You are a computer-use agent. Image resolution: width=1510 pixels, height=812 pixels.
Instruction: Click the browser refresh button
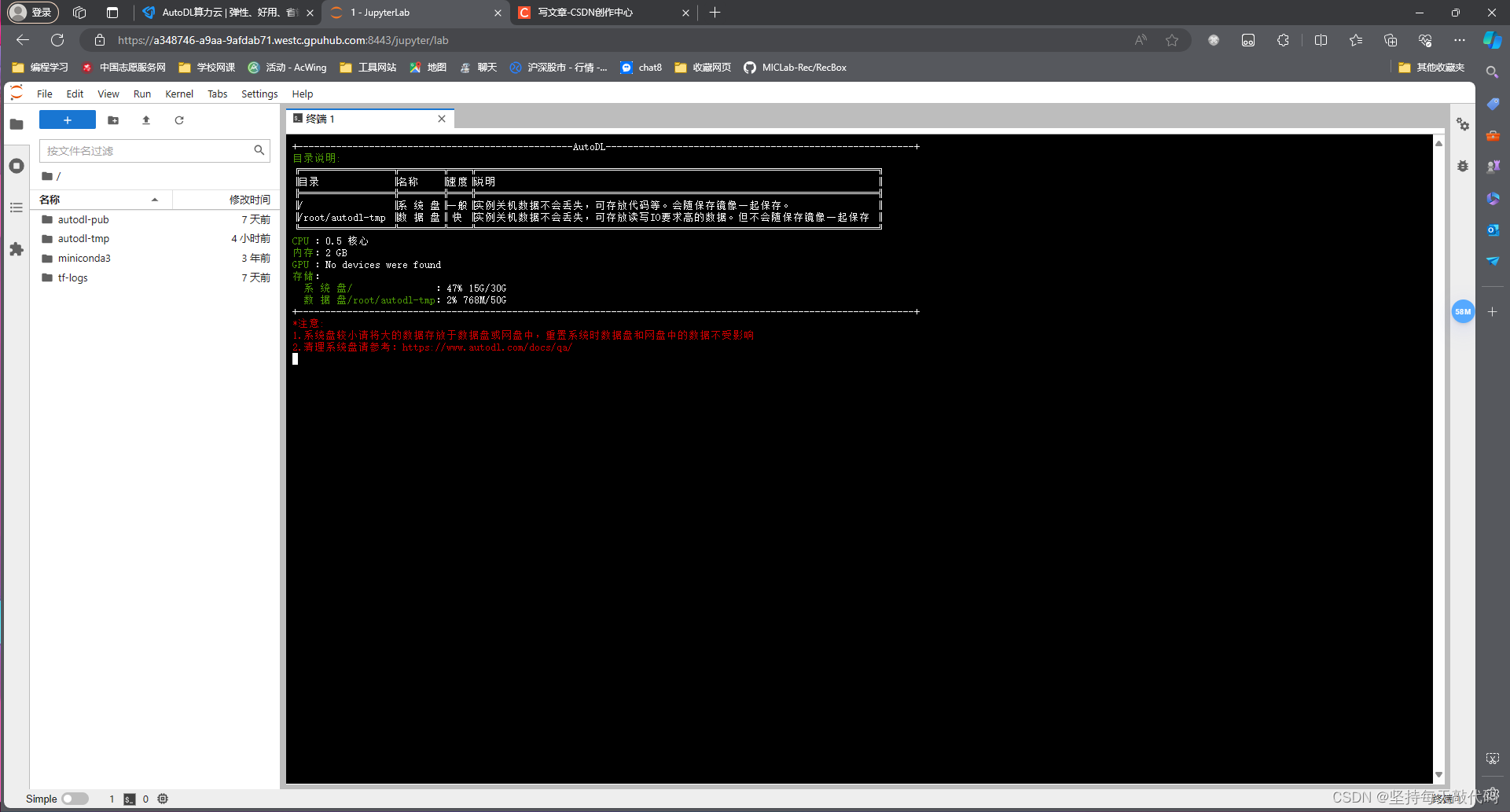(x=57, y=40)
